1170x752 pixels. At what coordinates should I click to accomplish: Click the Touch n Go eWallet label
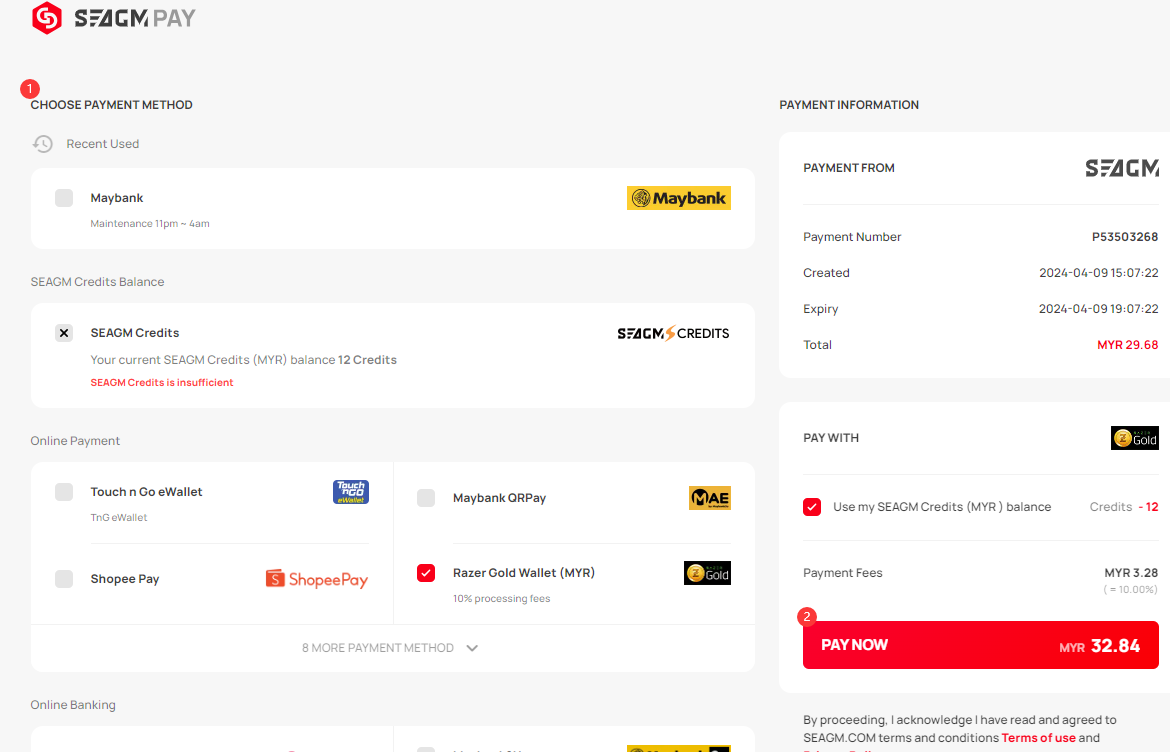[x=146, y=492]
